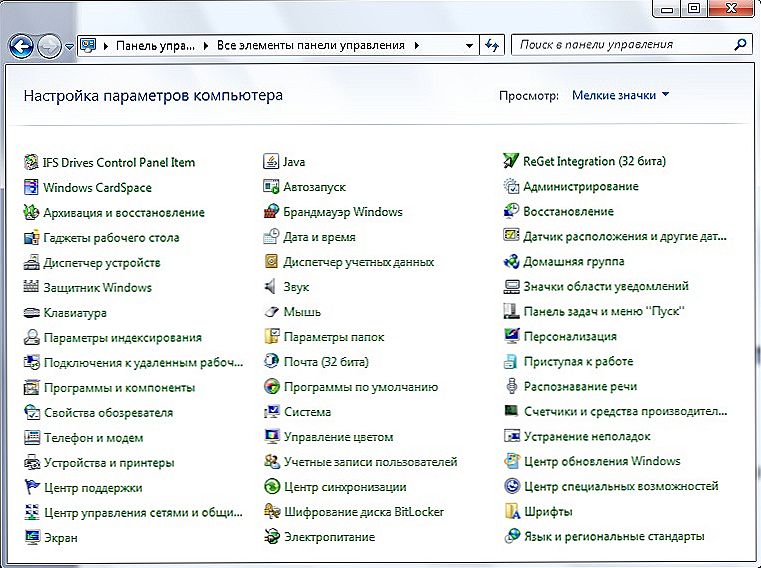Expand breadcrumb arrow after Панель упра...

click(x=206, y=46)
